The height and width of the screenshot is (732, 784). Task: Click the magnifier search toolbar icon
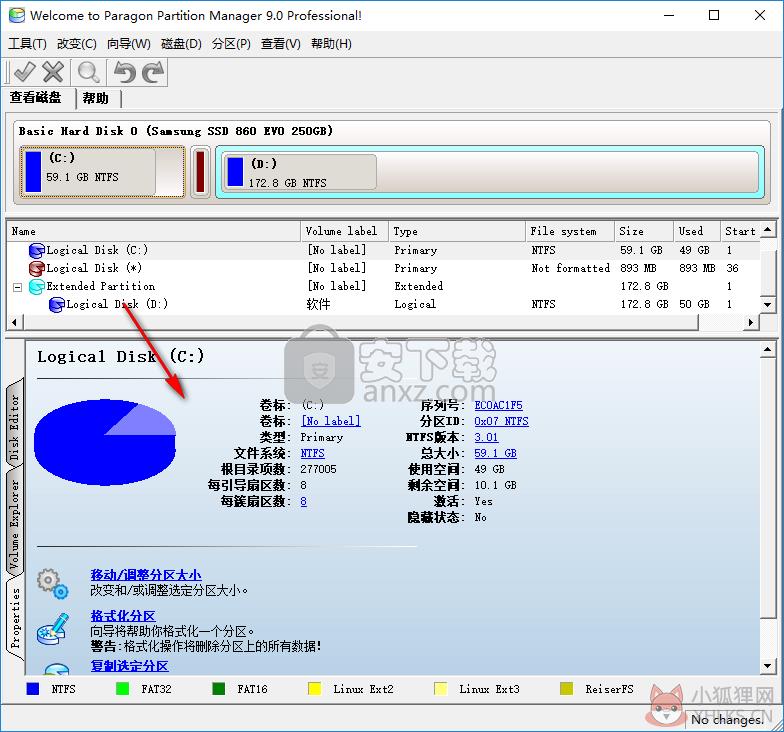(x=88, y=72)
